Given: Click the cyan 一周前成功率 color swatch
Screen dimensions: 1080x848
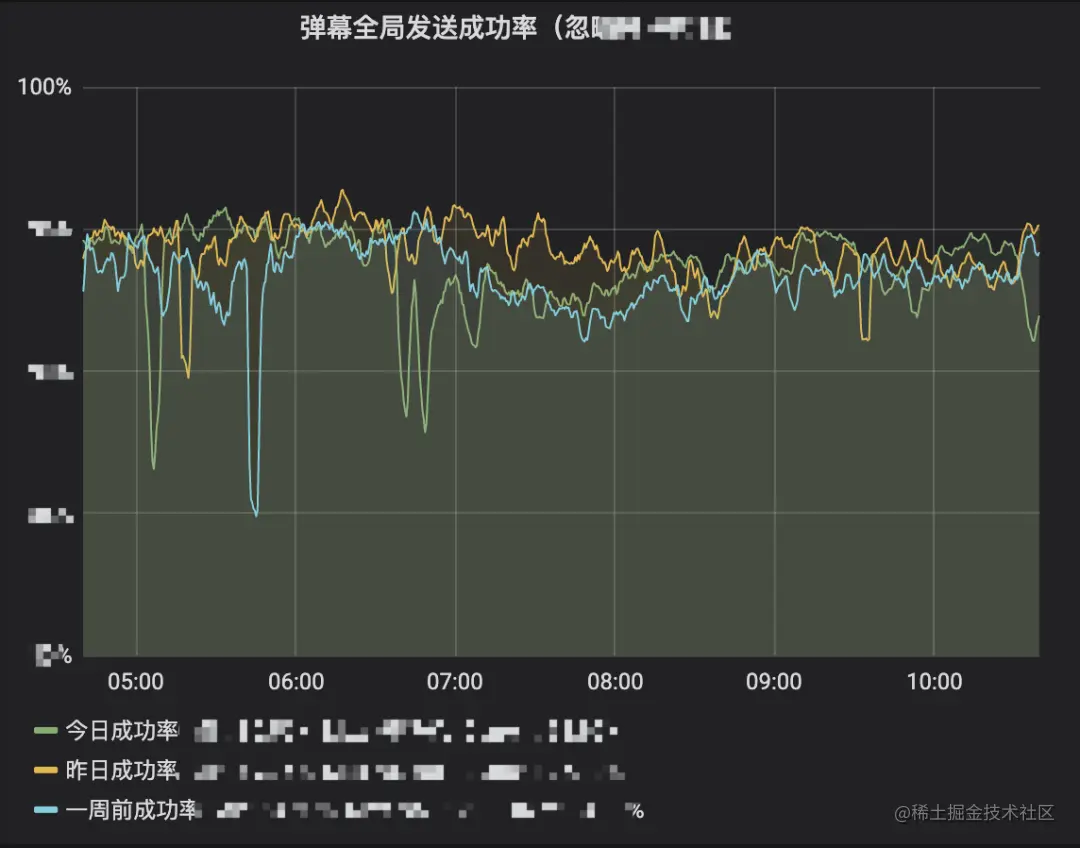Looking at the screenshot, I should (x=45, y=810).
